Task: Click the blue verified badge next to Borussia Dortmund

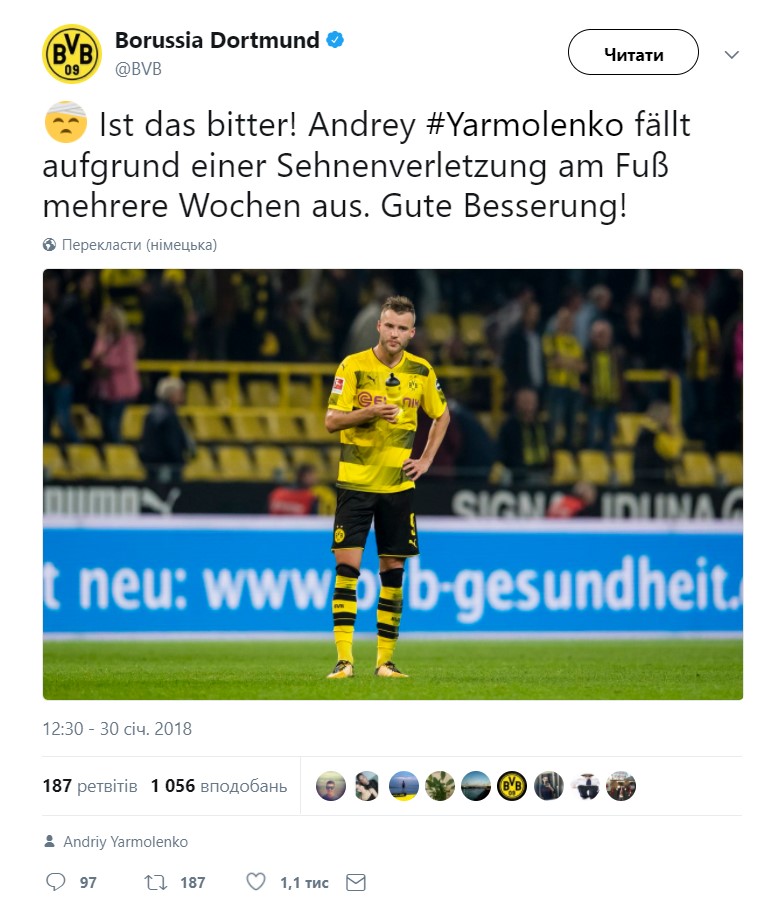Action: click(x=335, y=40)
